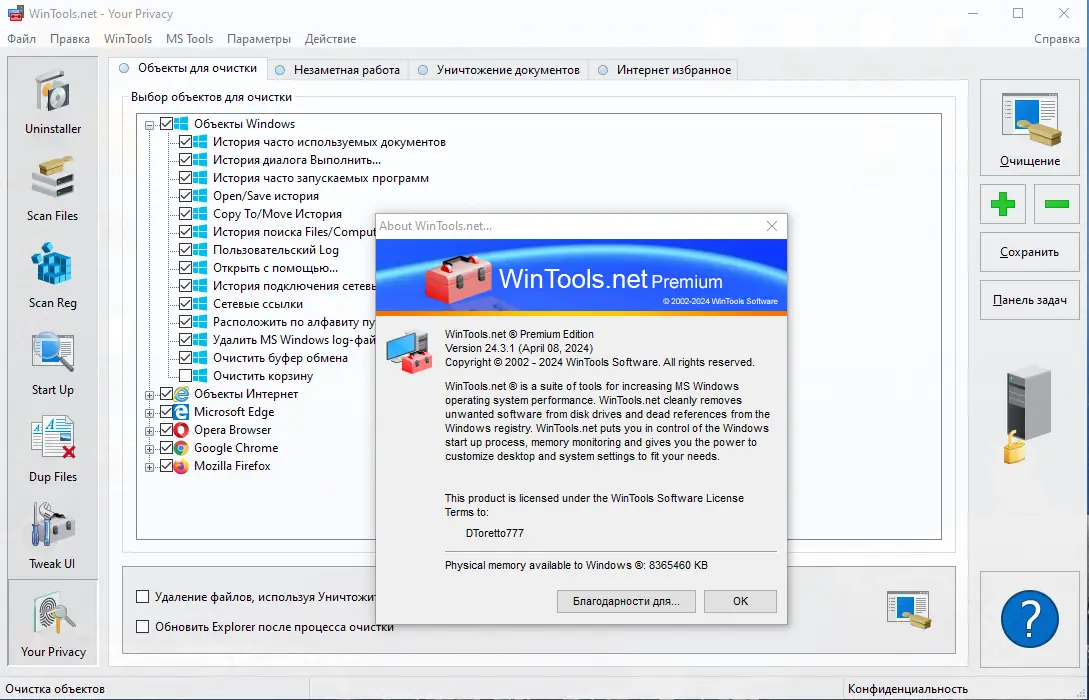This screenshot has width=1089, height=700.
Task: Switch to Уничтожение документов tab
Action: tap(499, 69)
